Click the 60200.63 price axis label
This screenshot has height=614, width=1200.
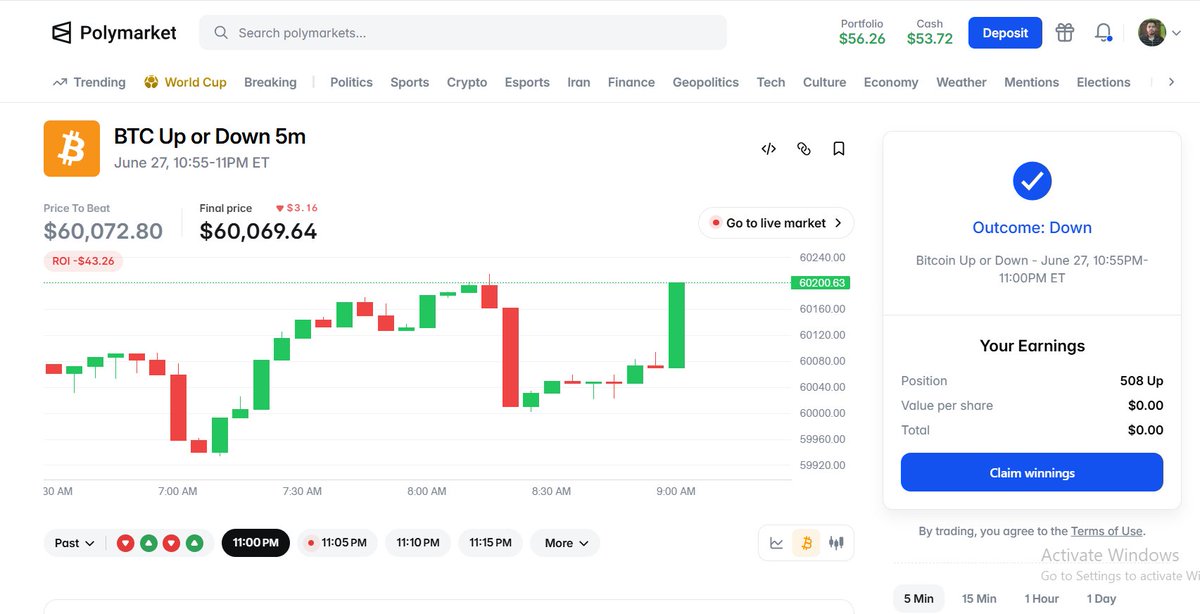822,283
